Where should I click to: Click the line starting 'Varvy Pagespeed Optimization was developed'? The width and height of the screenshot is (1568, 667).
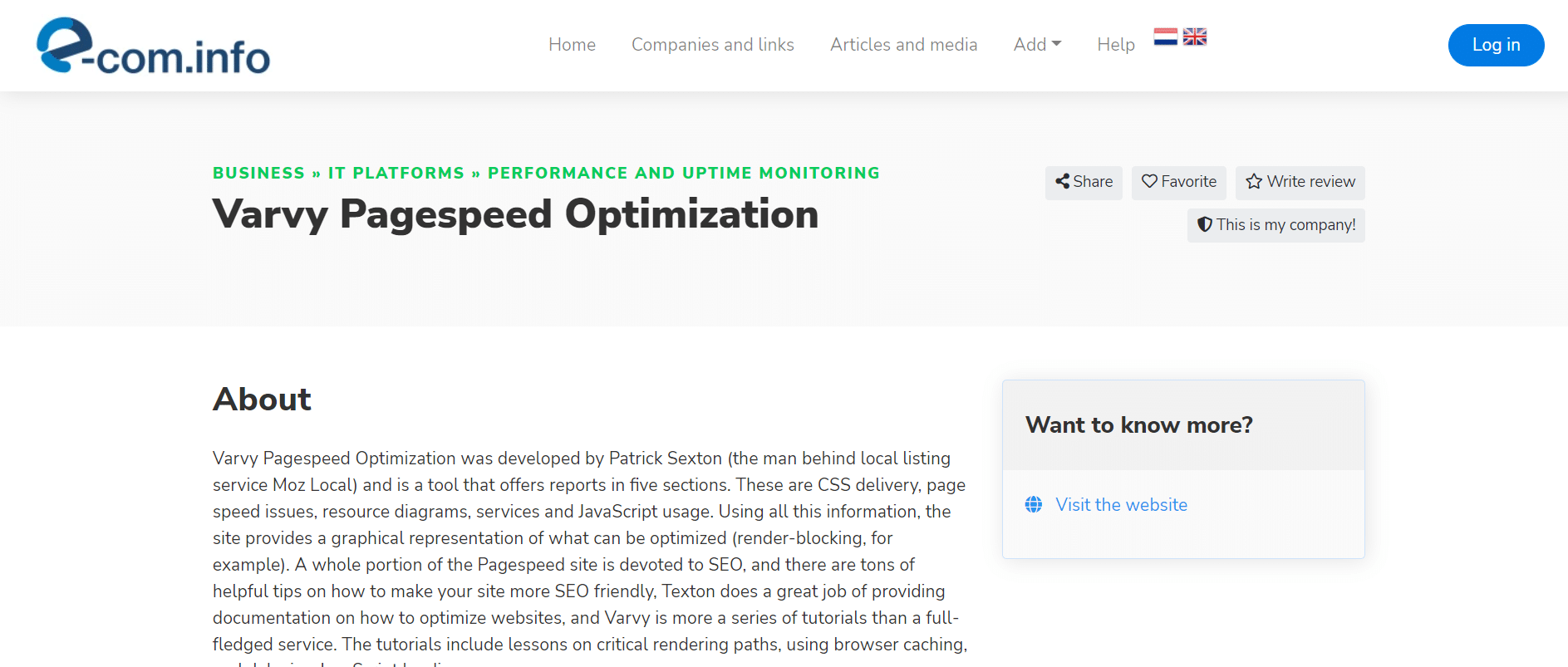click(x=582, y=459)
